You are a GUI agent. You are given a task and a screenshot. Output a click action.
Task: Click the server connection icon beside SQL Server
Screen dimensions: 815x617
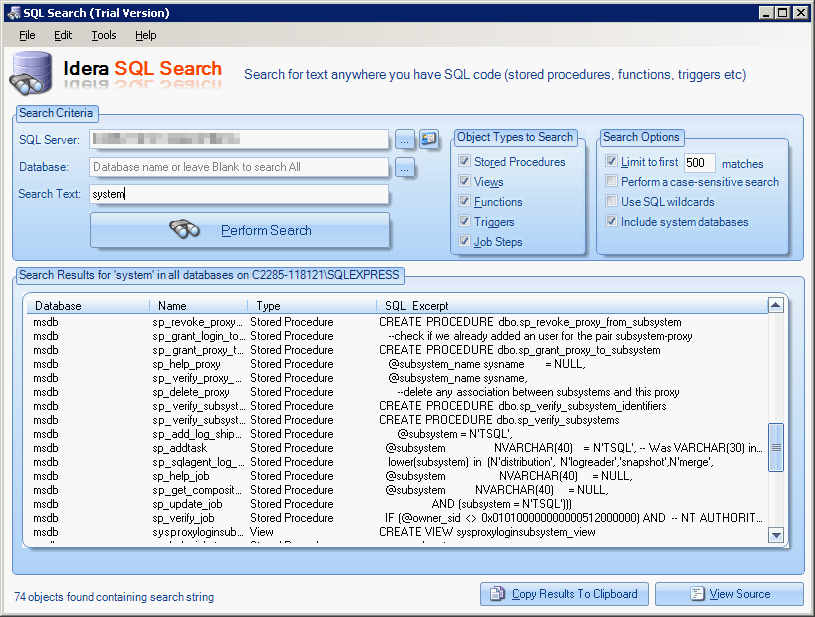pyautogui.click(x=429, y=139)
